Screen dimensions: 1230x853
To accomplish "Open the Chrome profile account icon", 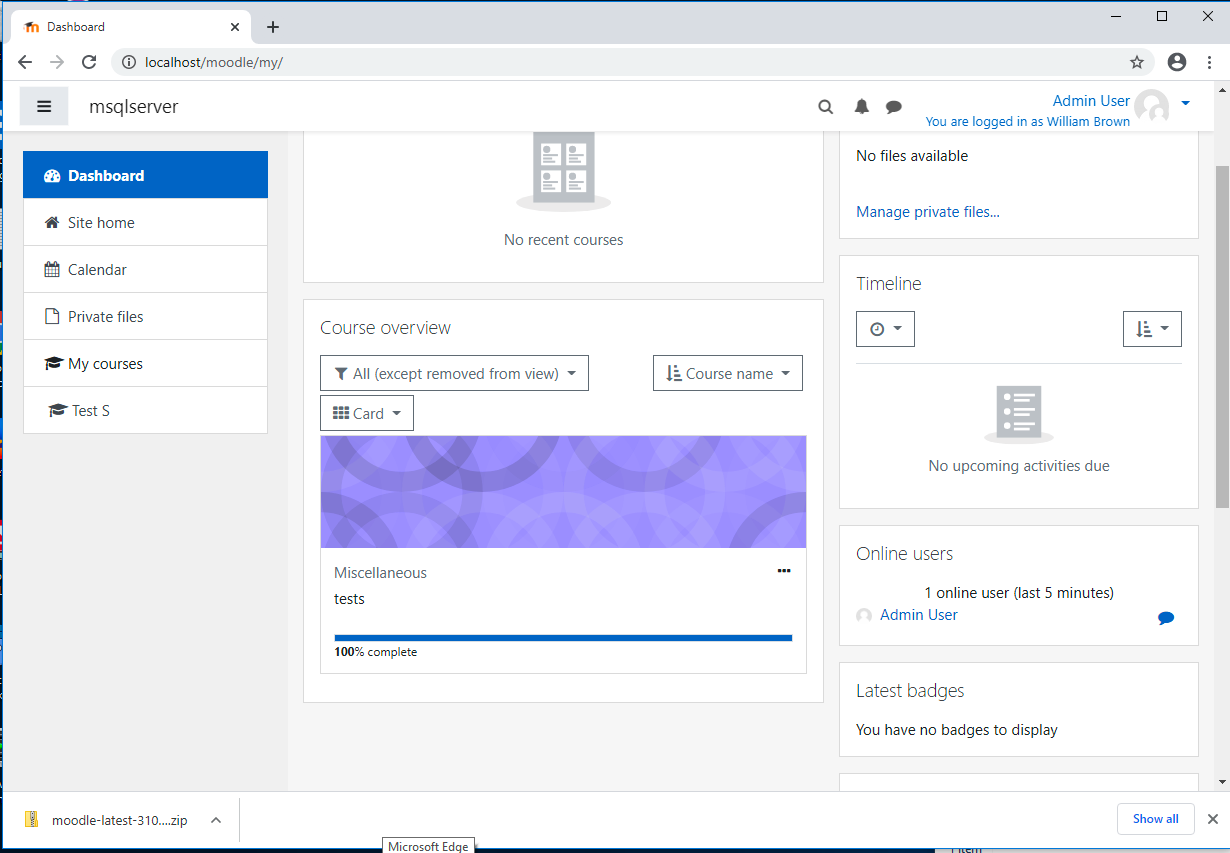I will tap(1177, 62).
